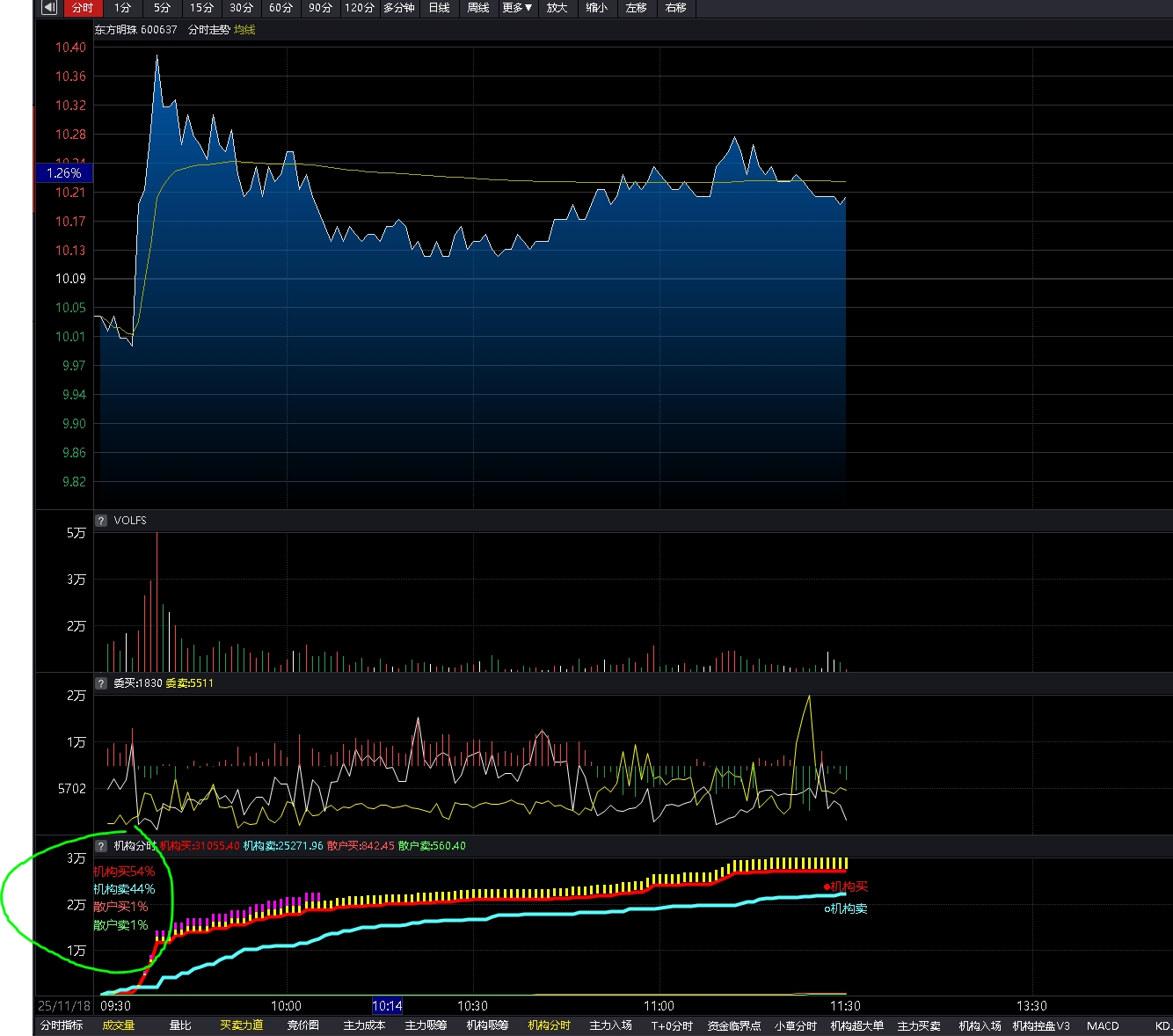1173x1036 pixels.
Task: Open help for the VOLFS indicator
Action: coord(101,521)
